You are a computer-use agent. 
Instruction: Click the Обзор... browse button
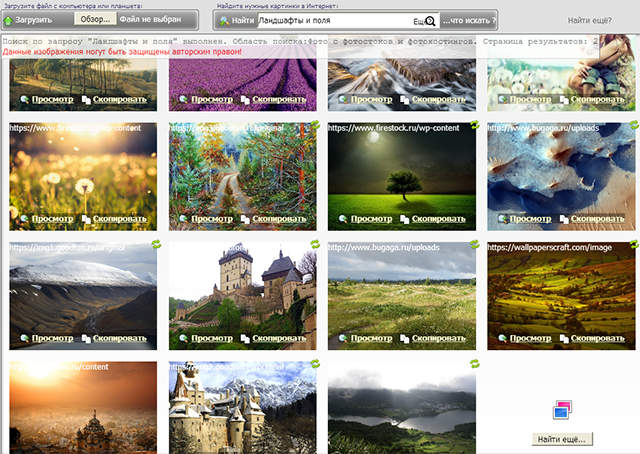coord(95,19)
